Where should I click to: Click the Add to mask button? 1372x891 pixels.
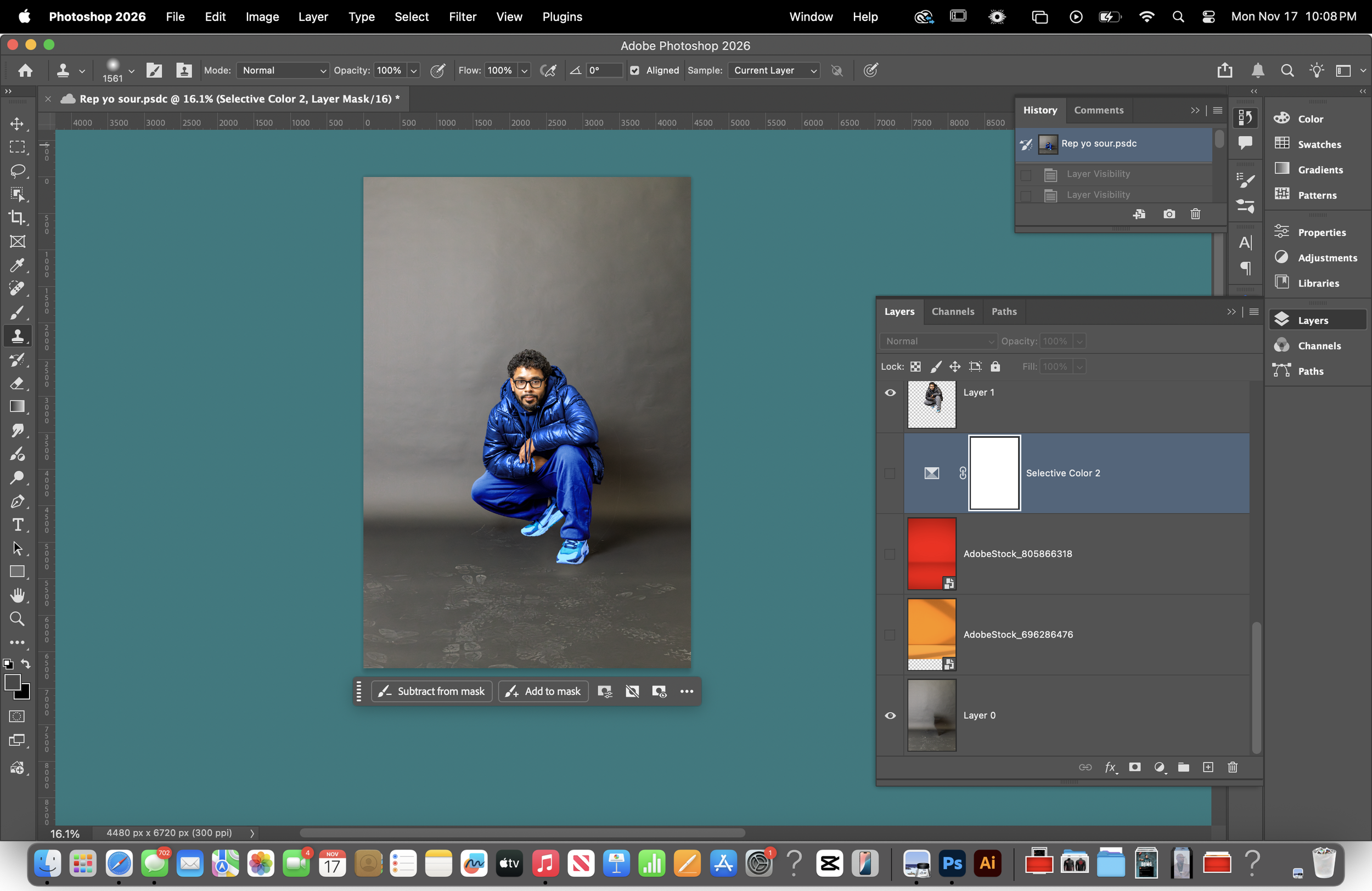coord(543,692)
